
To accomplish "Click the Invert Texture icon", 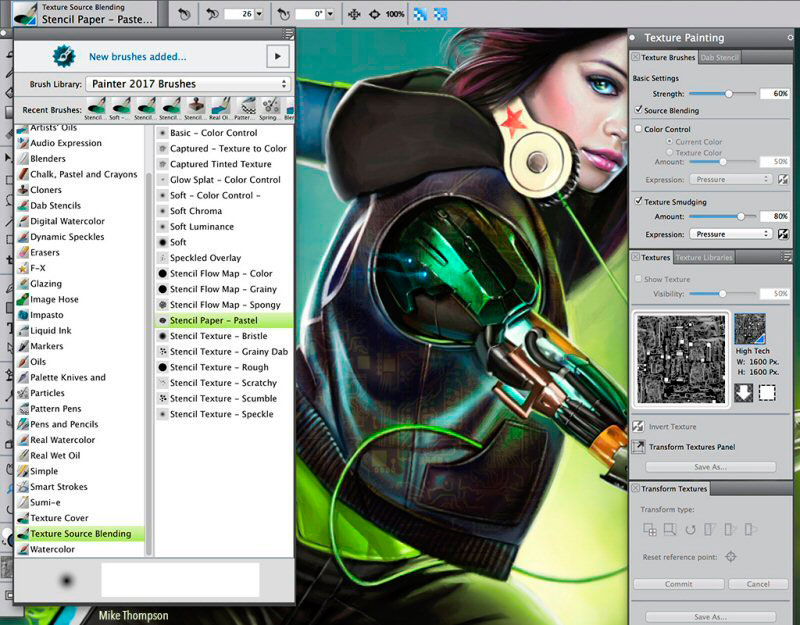I will tap(637, 426).
